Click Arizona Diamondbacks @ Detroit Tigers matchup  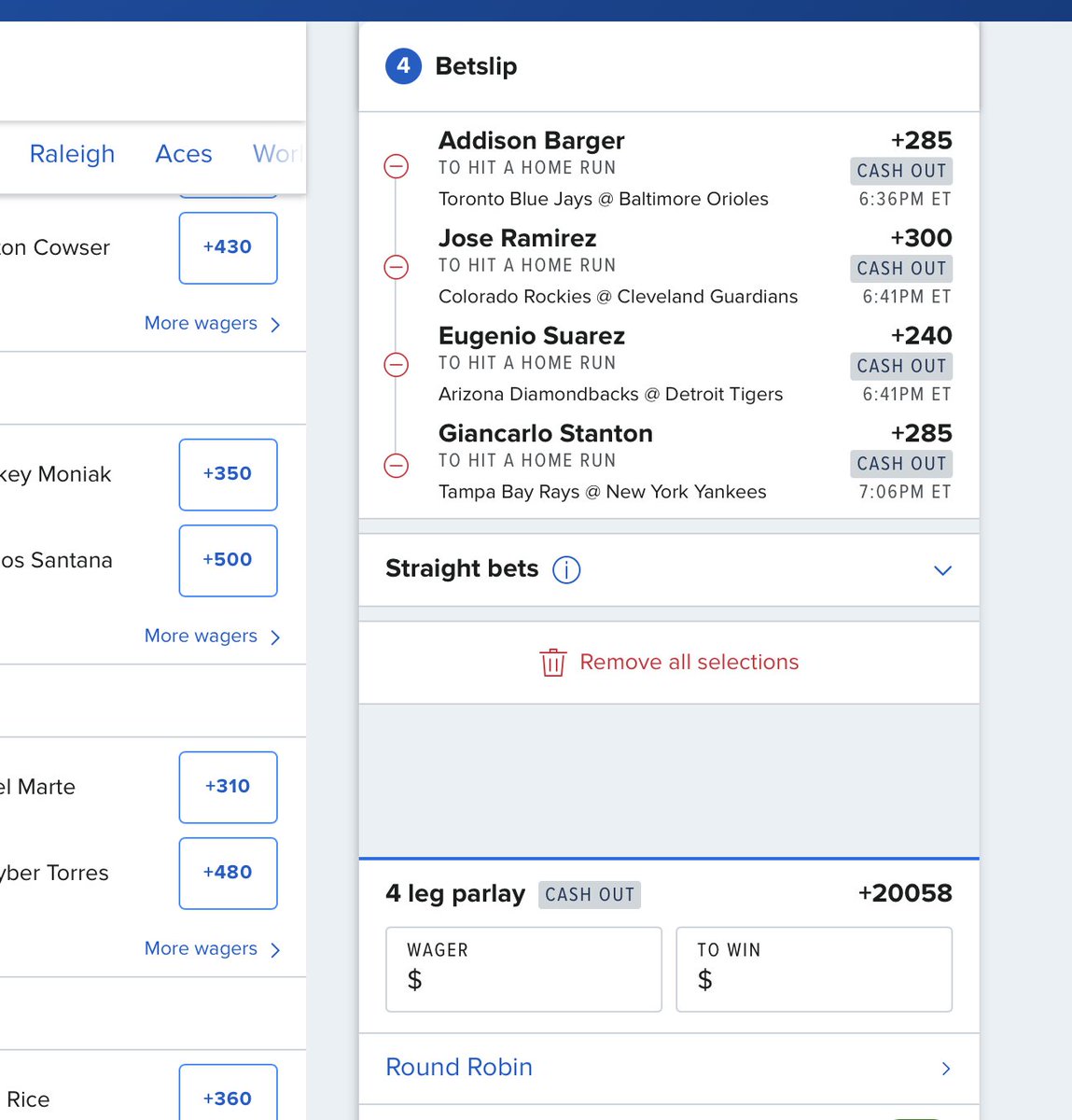(x=611, y=395)
